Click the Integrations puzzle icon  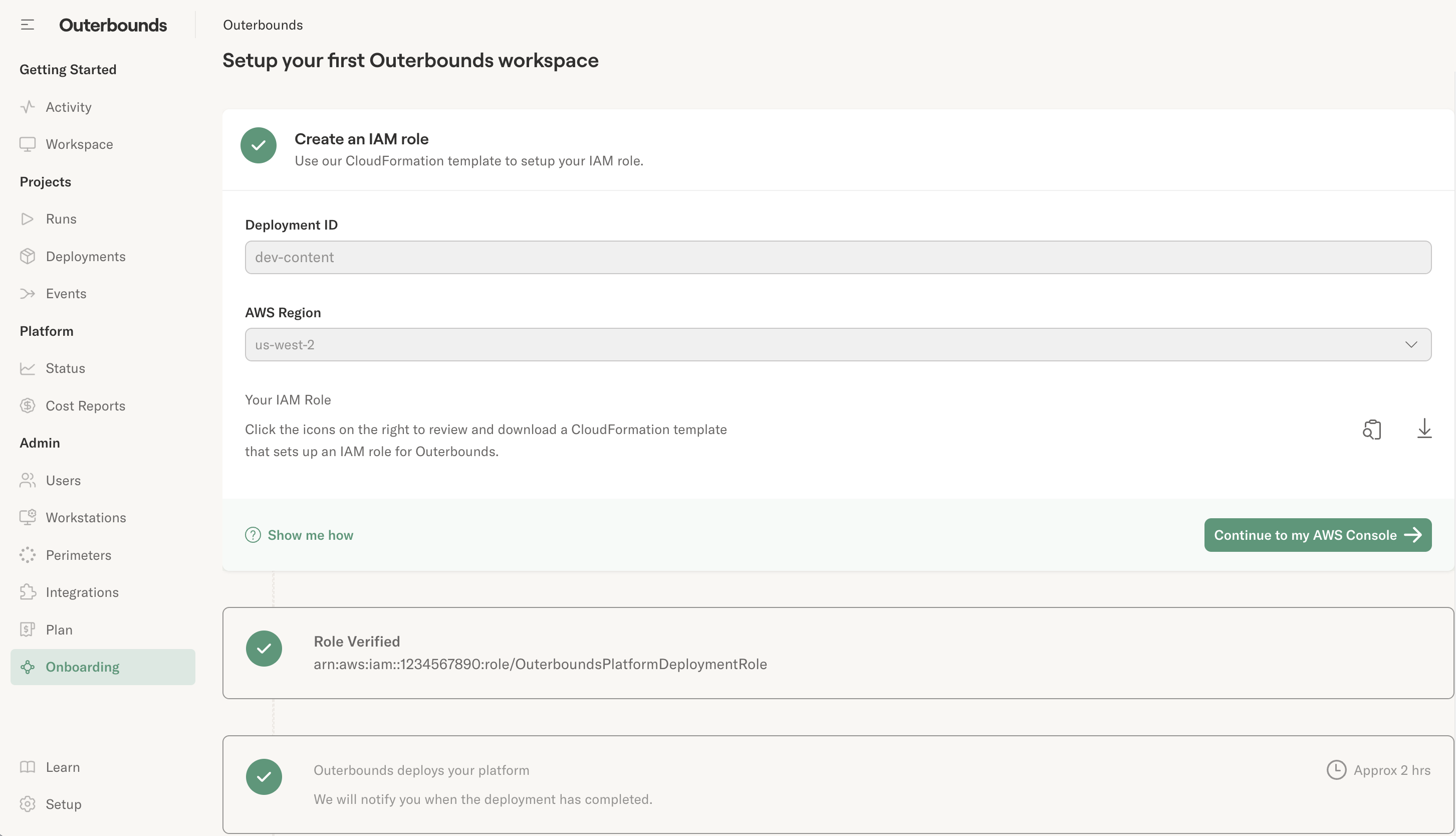pos(28,592)
